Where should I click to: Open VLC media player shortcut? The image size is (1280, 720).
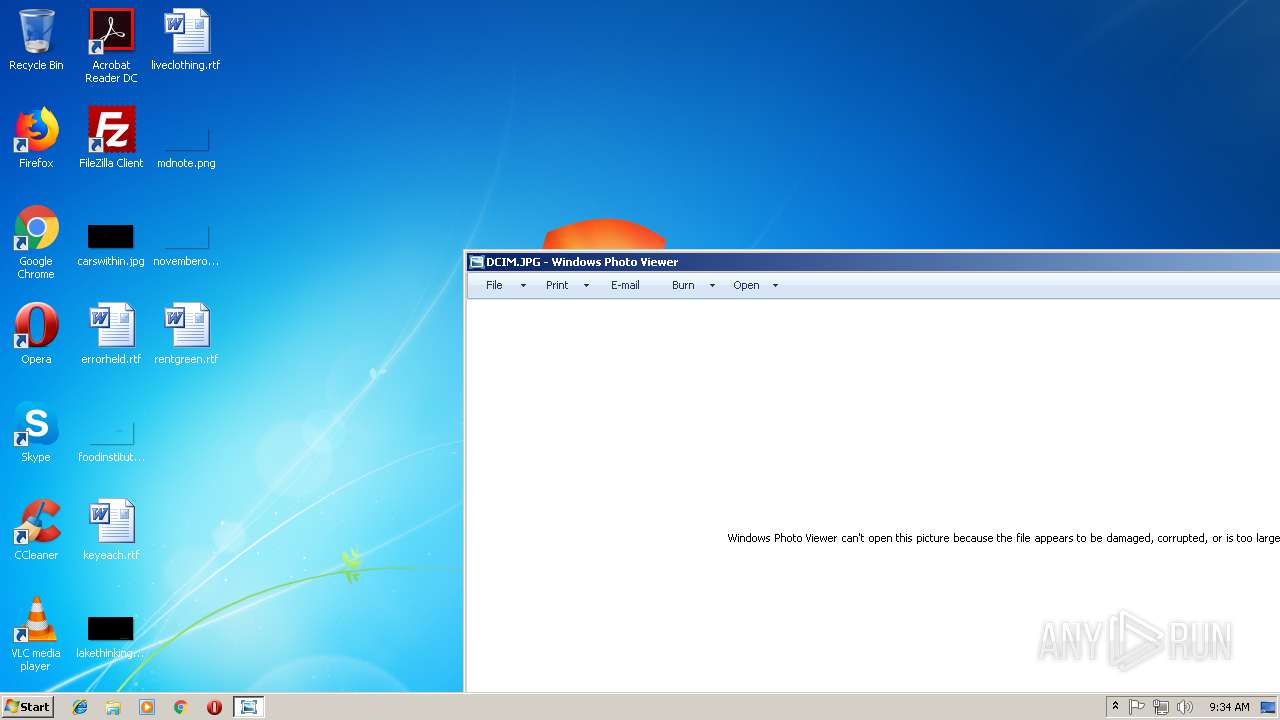point(36,634)
